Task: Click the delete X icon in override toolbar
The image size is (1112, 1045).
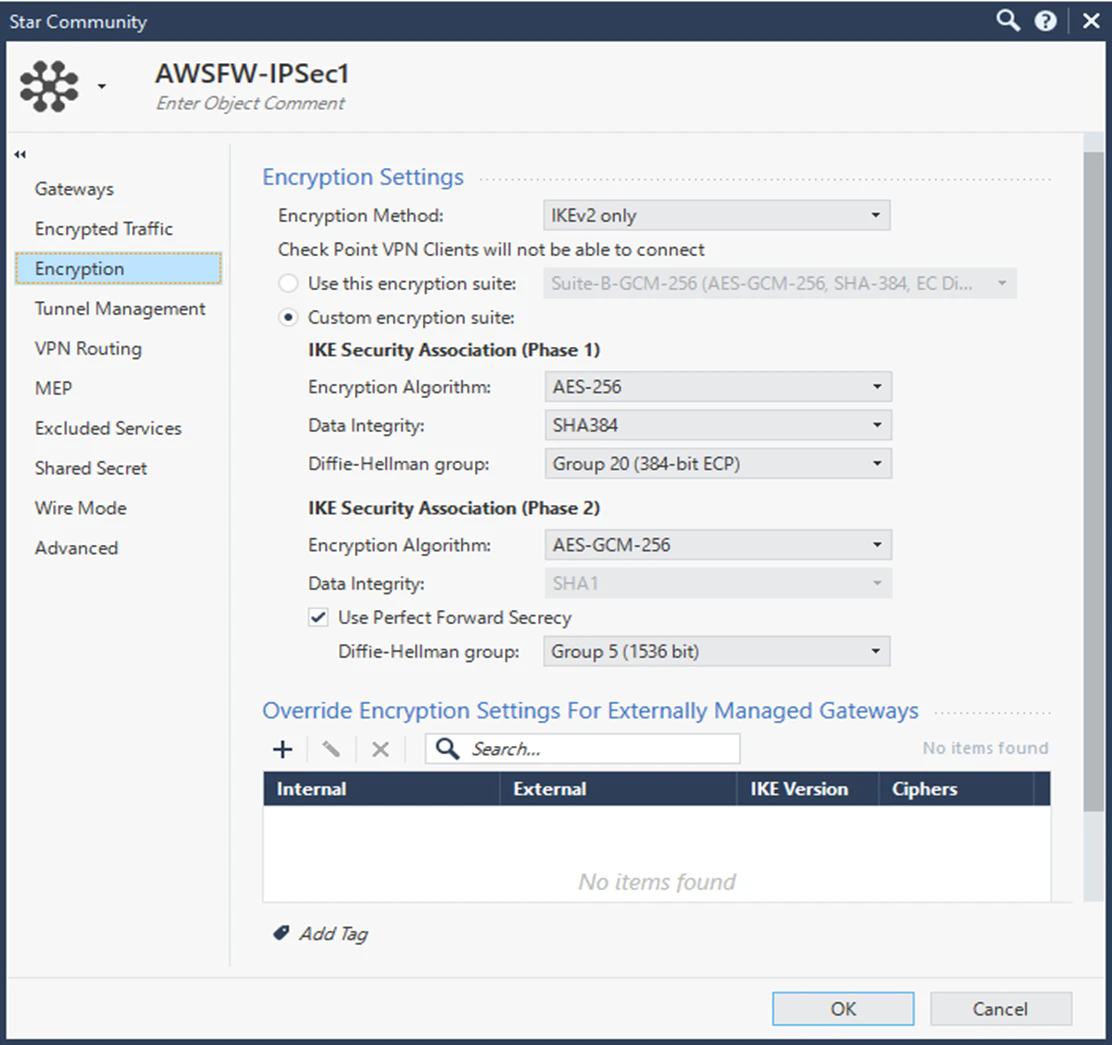Action: [x=381, y=749]
